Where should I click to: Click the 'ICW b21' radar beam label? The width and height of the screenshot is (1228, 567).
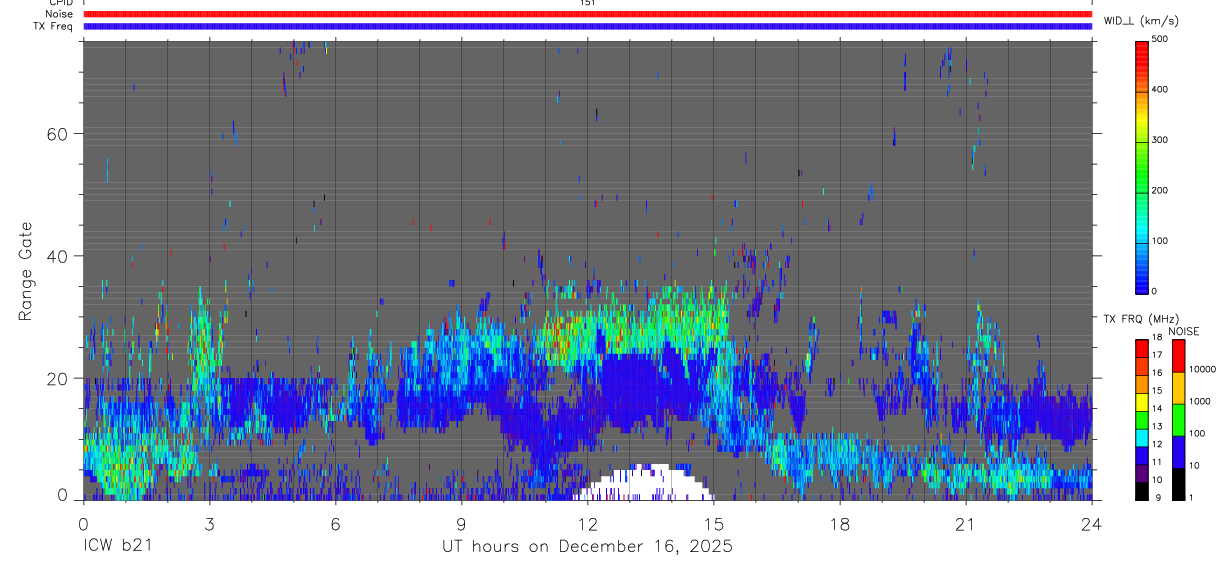point(118,547)
